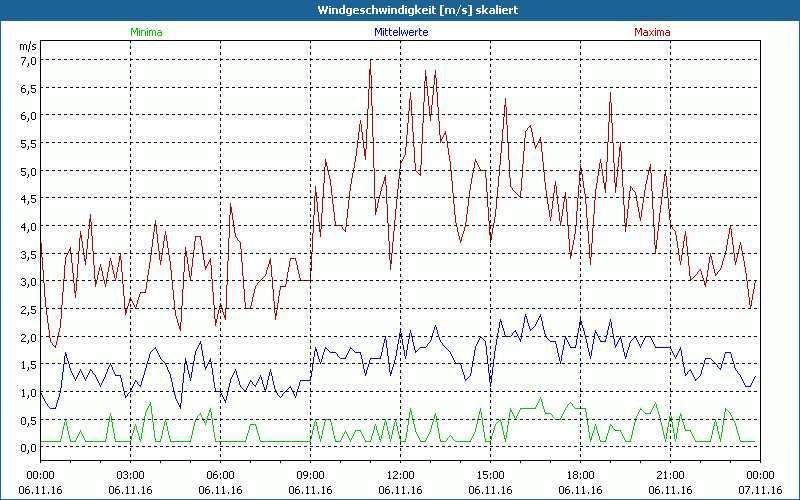Click the 15:00 time axis label

[x=490, y=475]
